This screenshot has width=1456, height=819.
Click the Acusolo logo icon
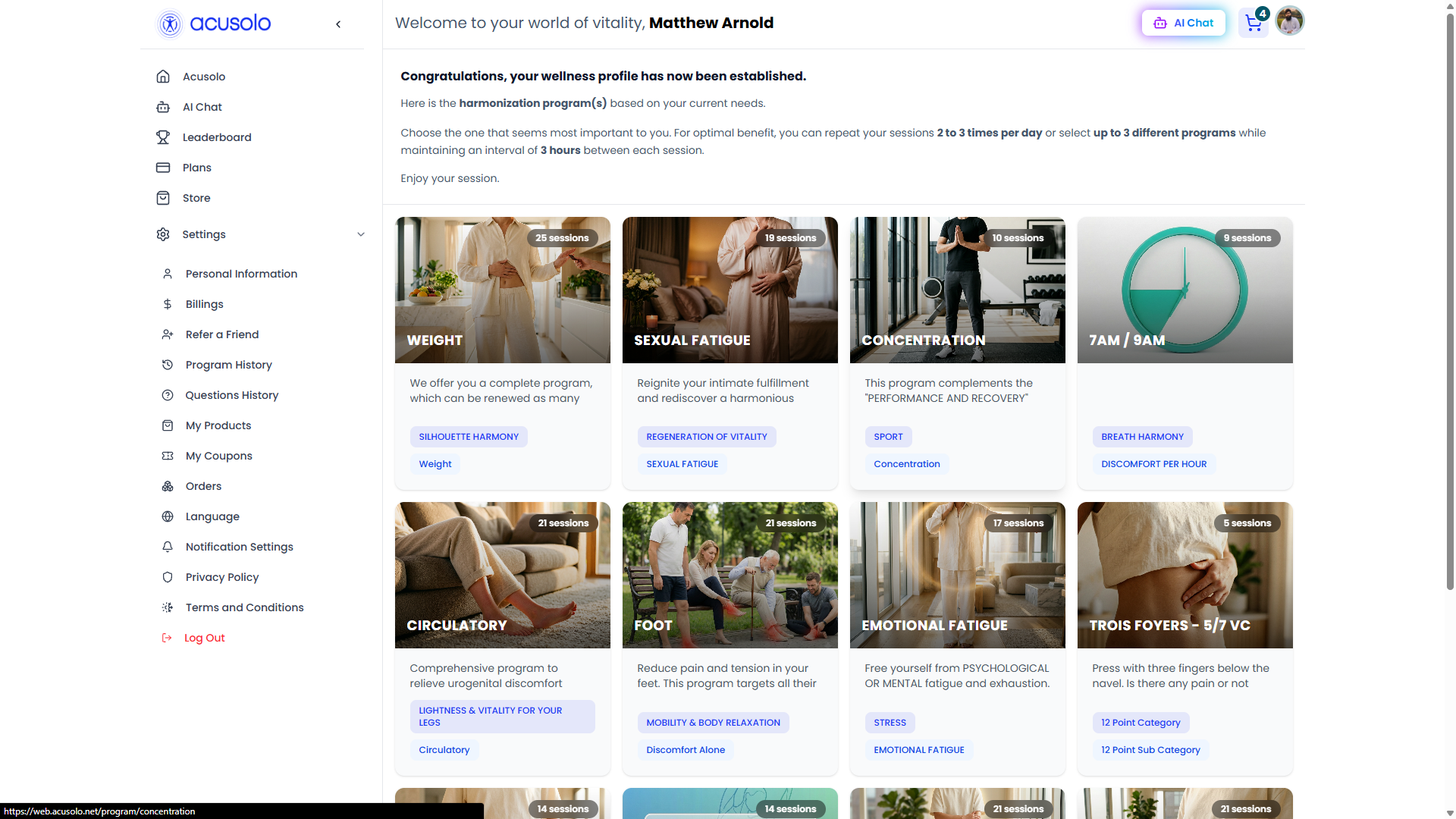coord(170,24)
